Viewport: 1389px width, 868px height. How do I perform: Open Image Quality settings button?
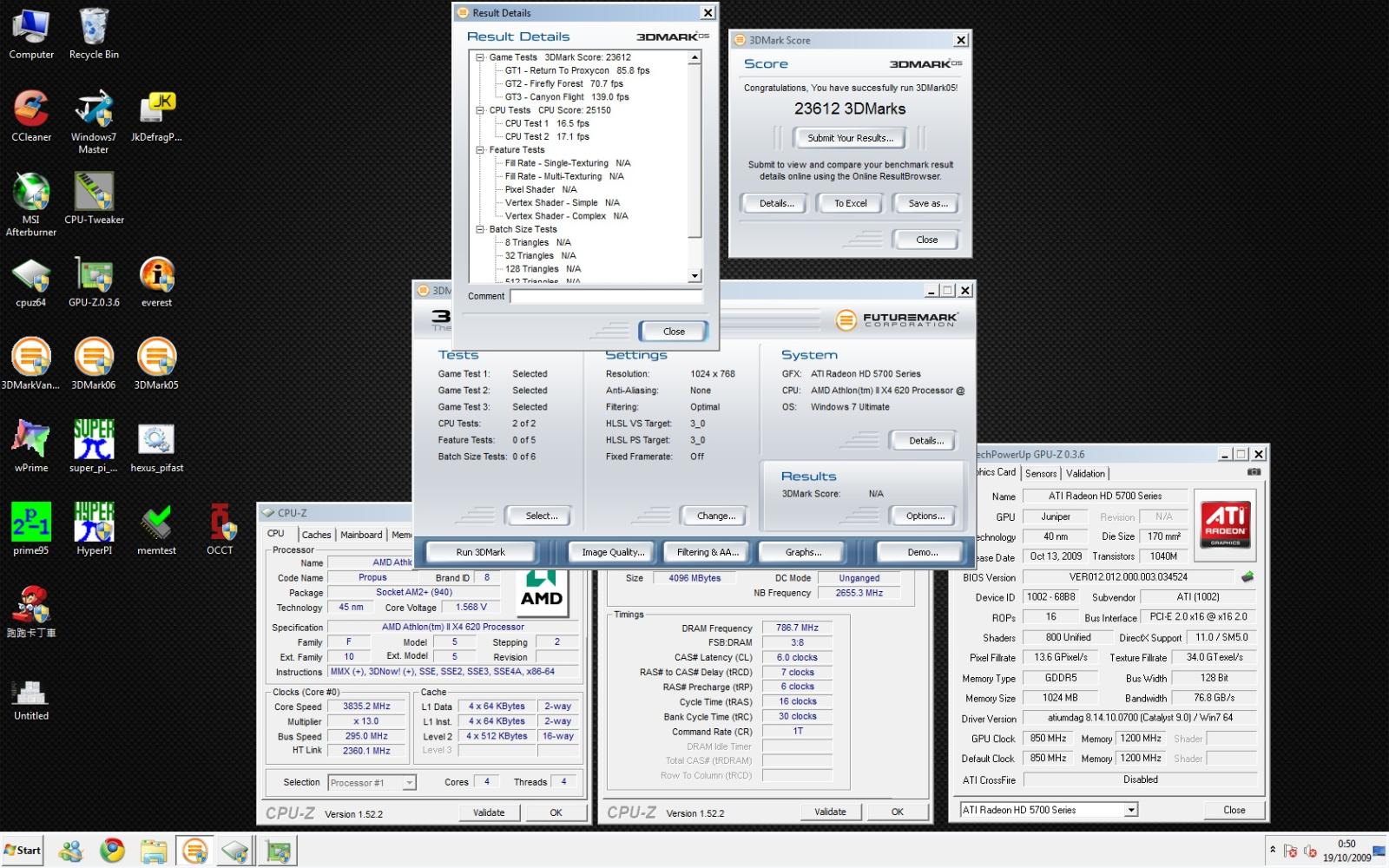[613, 552]
